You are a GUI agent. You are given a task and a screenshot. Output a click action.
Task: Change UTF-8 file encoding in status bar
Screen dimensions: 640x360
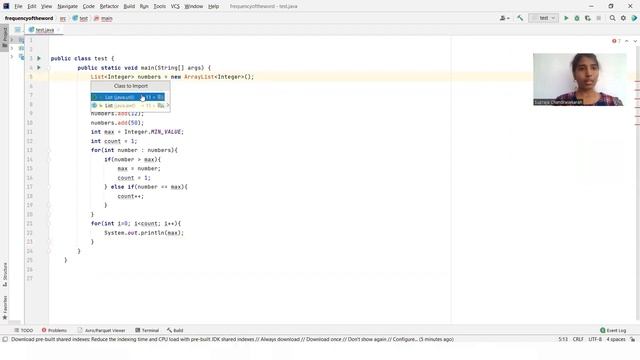(x=595, y=339)
